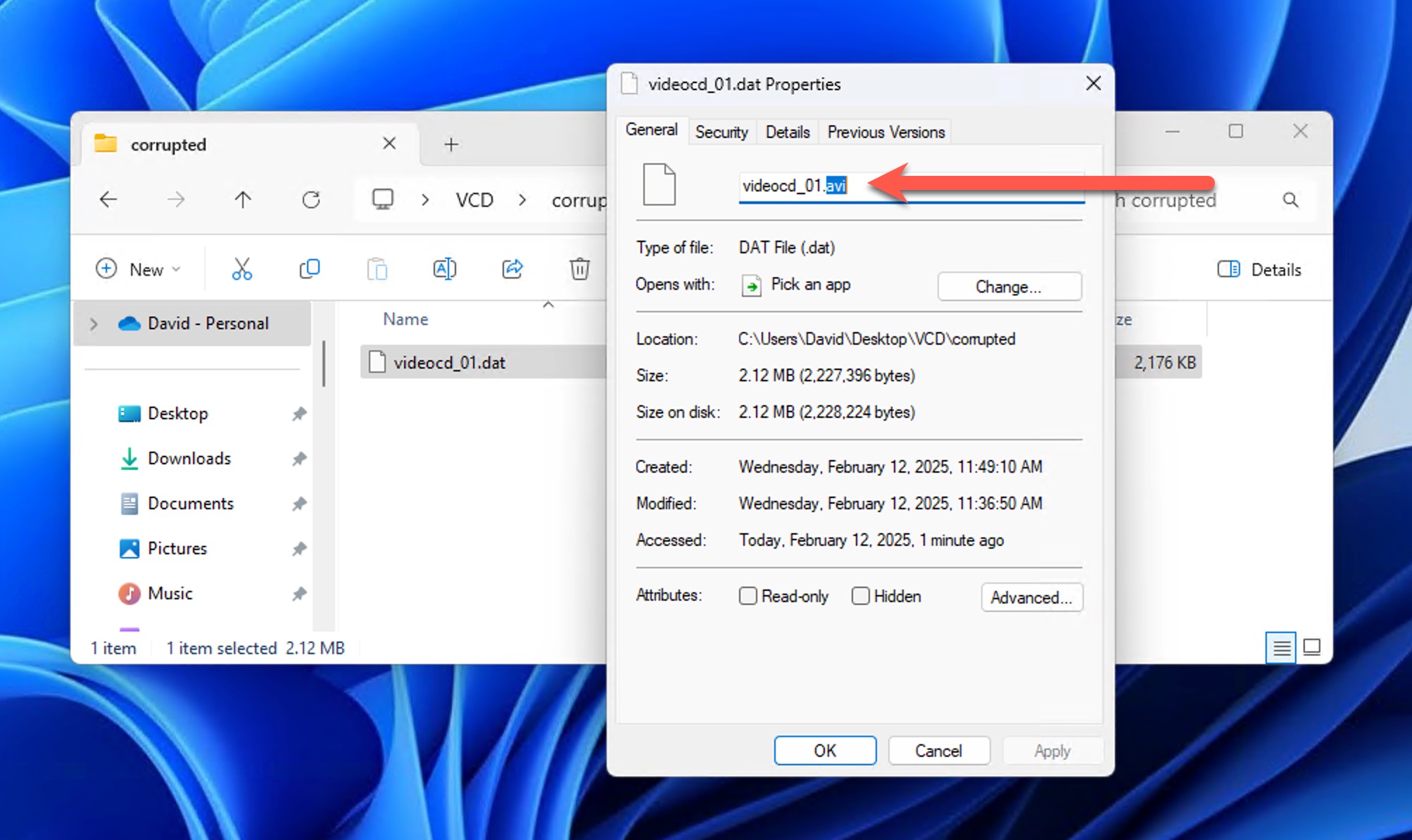Image resolution: width=1412 pixels, height=840 pixels.
Task: Click the DAT file type icon
Action: coord(659,184)
